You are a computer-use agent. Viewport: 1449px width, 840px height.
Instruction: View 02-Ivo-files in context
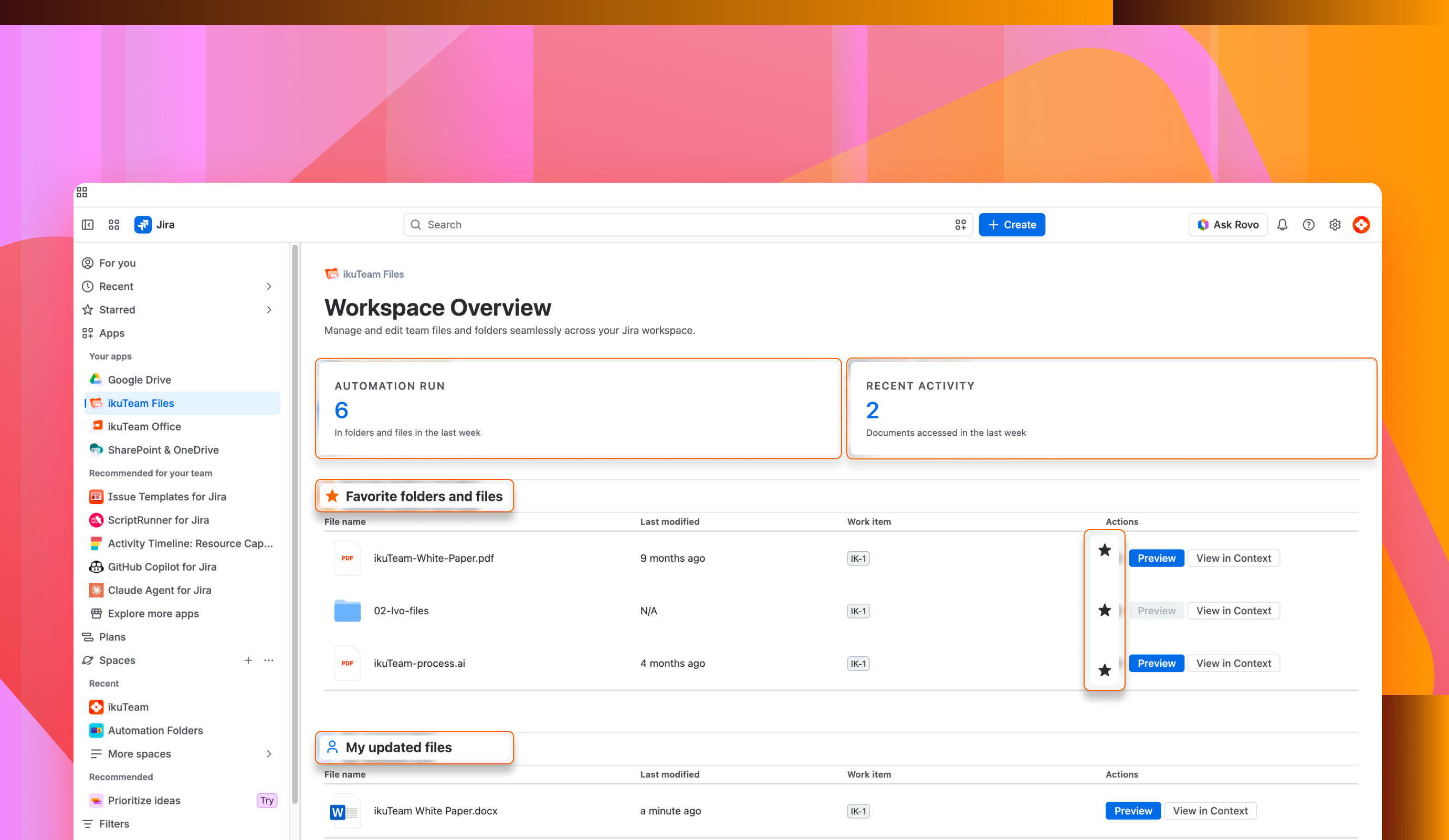click(x=1233, y=611)
